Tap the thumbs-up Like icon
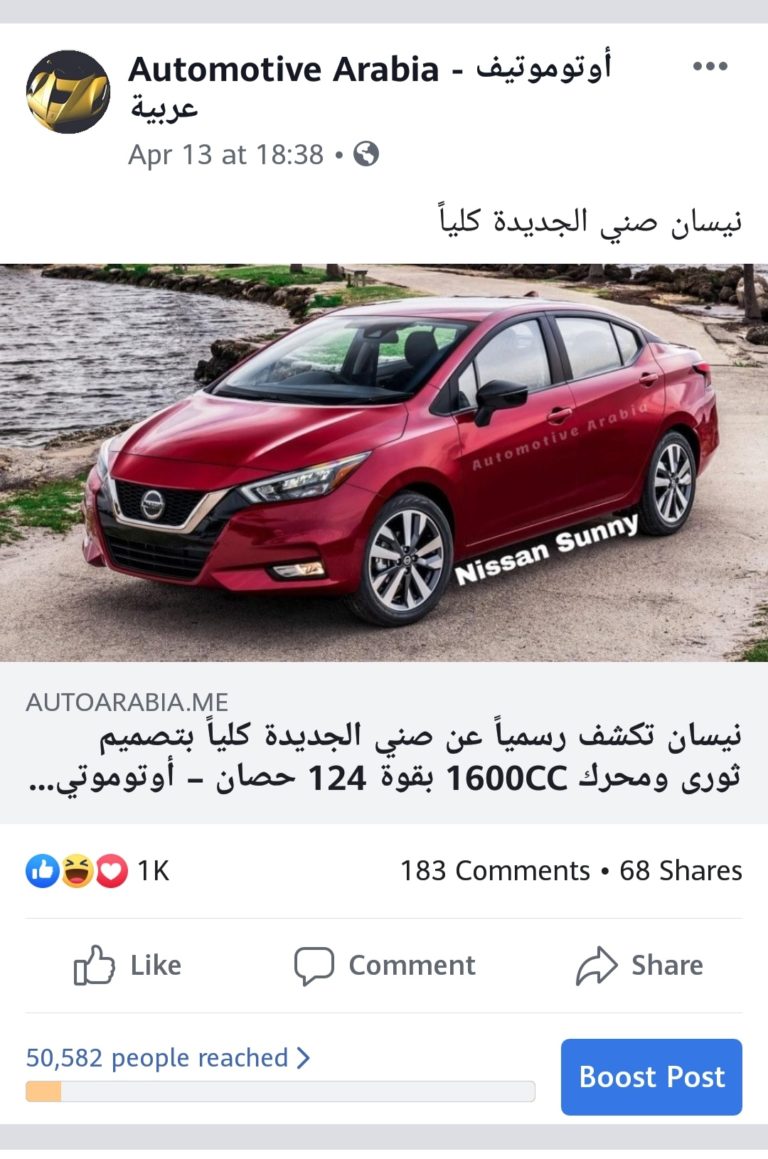Screen dimensions: 768x1159 [94, 965]
